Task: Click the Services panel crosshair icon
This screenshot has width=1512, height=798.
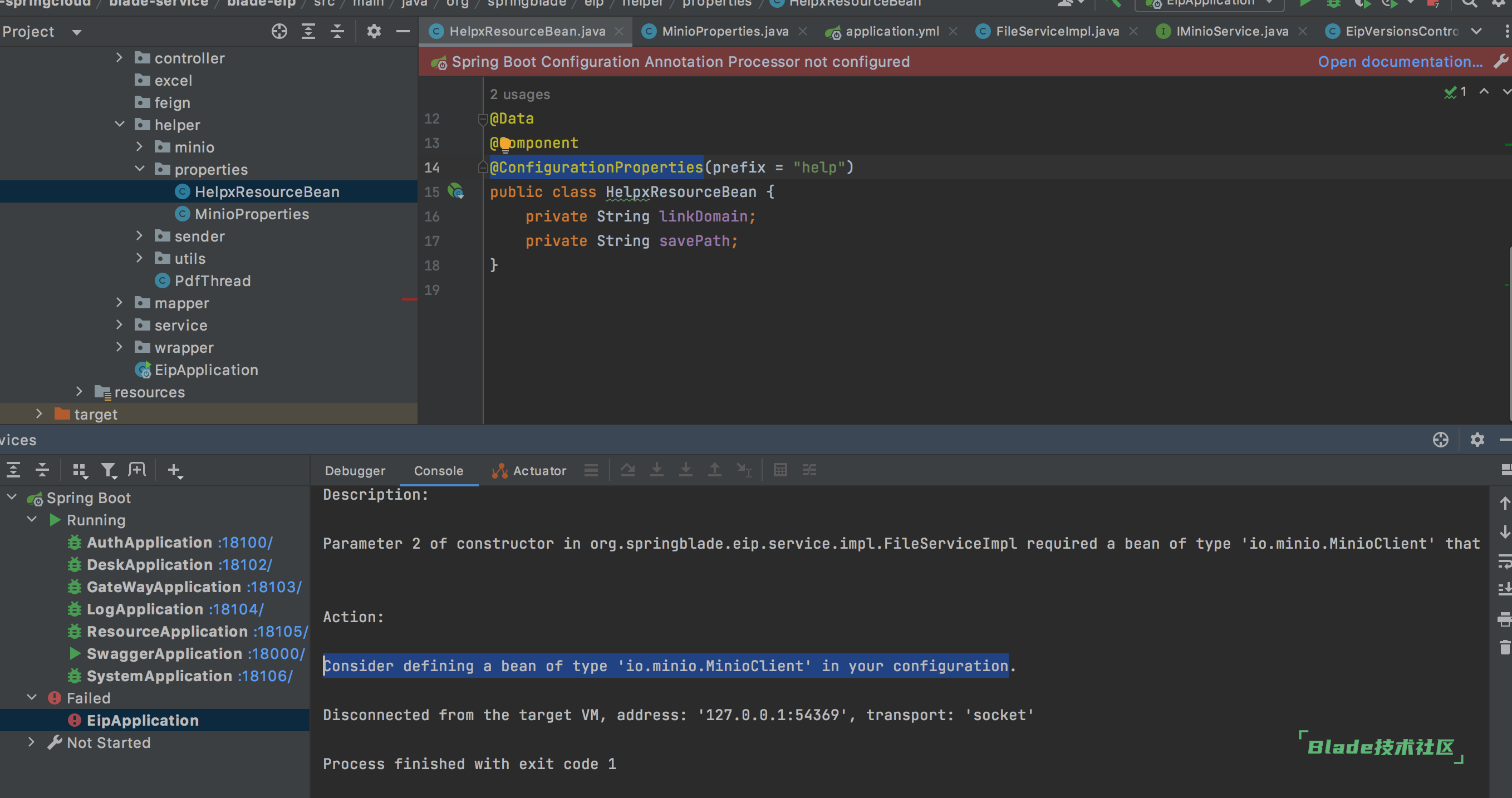Action: 1440,440
